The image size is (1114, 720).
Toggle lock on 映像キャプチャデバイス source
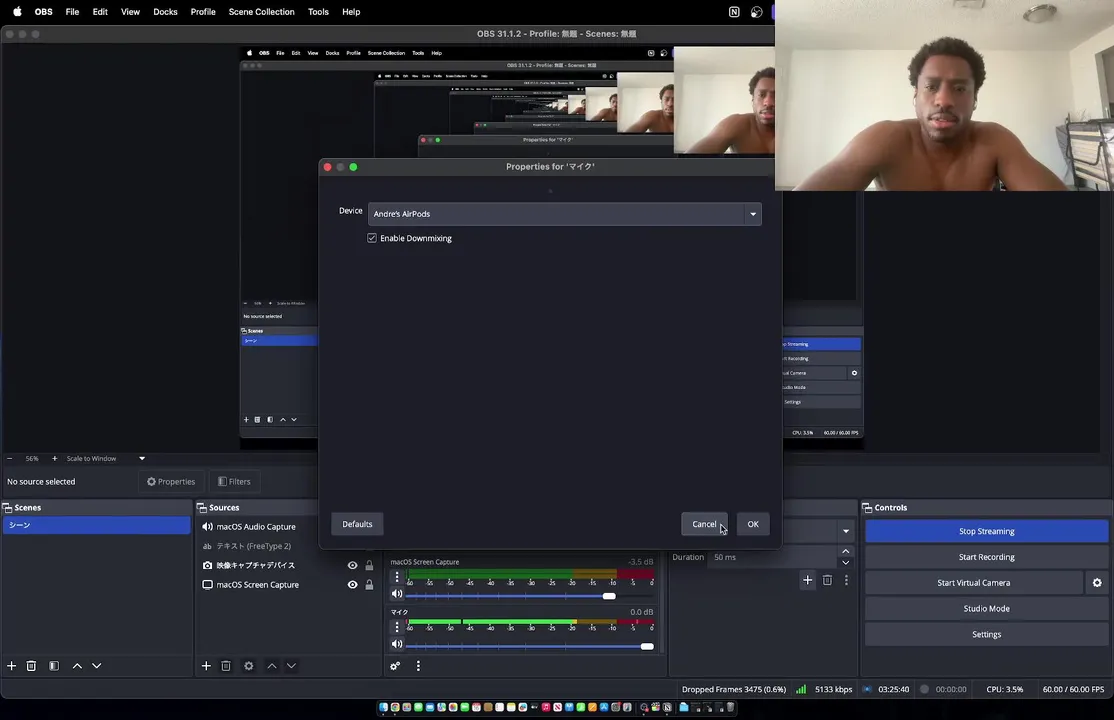coord(369,566)
